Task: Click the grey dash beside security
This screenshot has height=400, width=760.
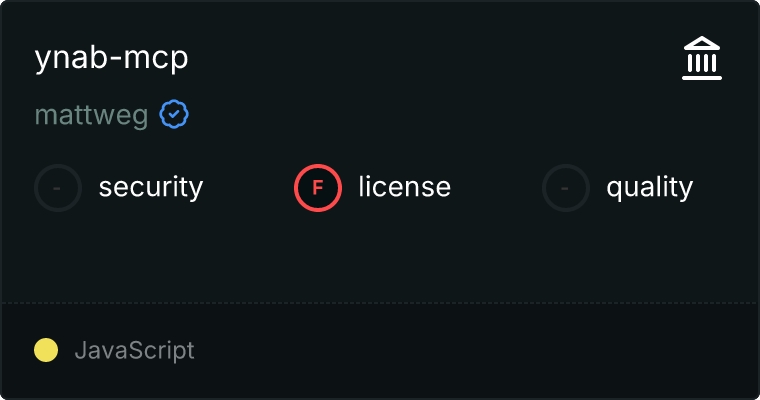Action: click(x=58, y=187)
